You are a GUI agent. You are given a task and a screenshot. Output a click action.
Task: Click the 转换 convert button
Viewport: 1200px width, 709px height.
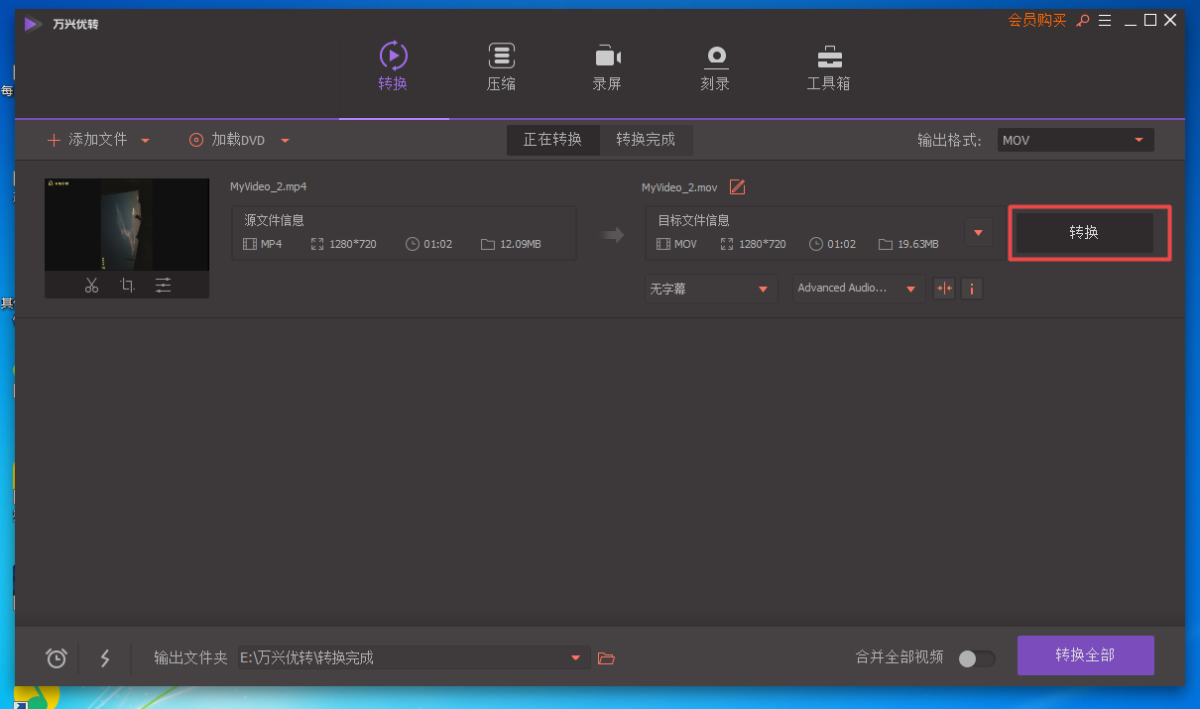(x=1084, y=233)
